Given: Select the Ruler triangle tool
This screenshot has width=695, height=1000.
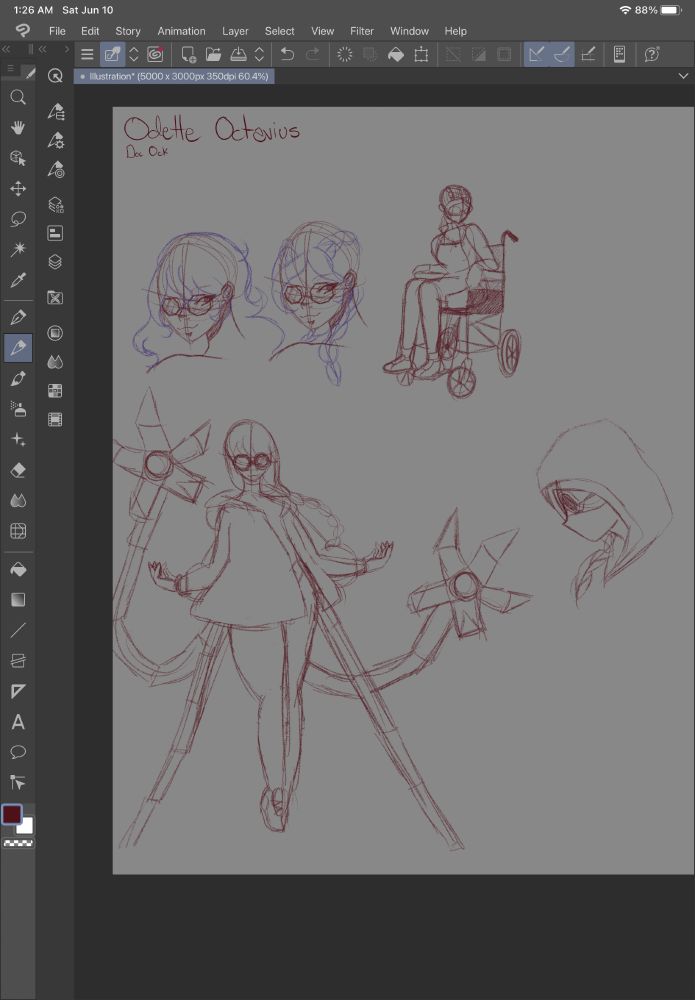Looking at the screenshot, I should point(18,691).
